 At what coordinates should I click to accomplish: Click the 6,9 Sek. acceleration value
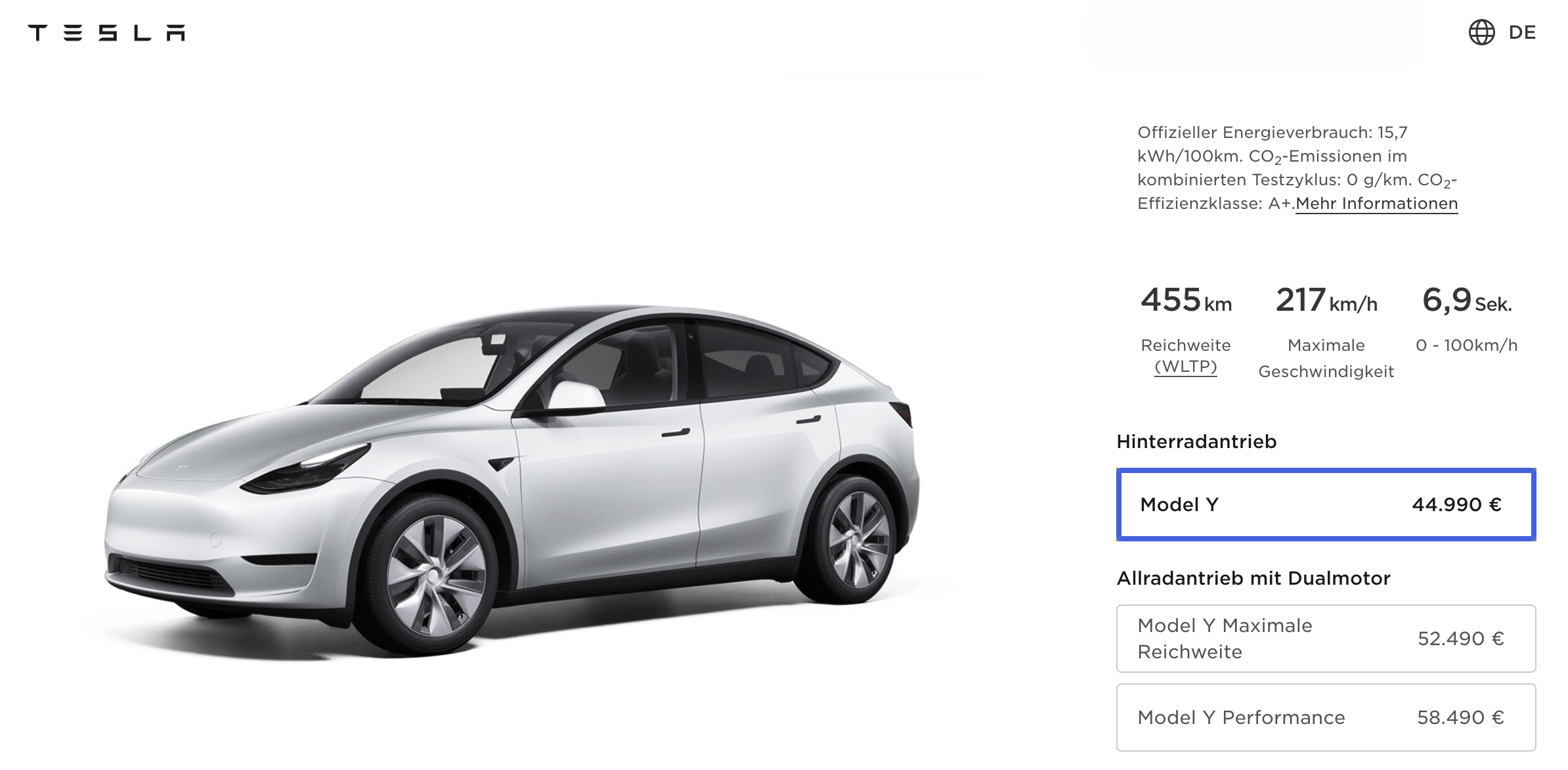coord(1467,300)
